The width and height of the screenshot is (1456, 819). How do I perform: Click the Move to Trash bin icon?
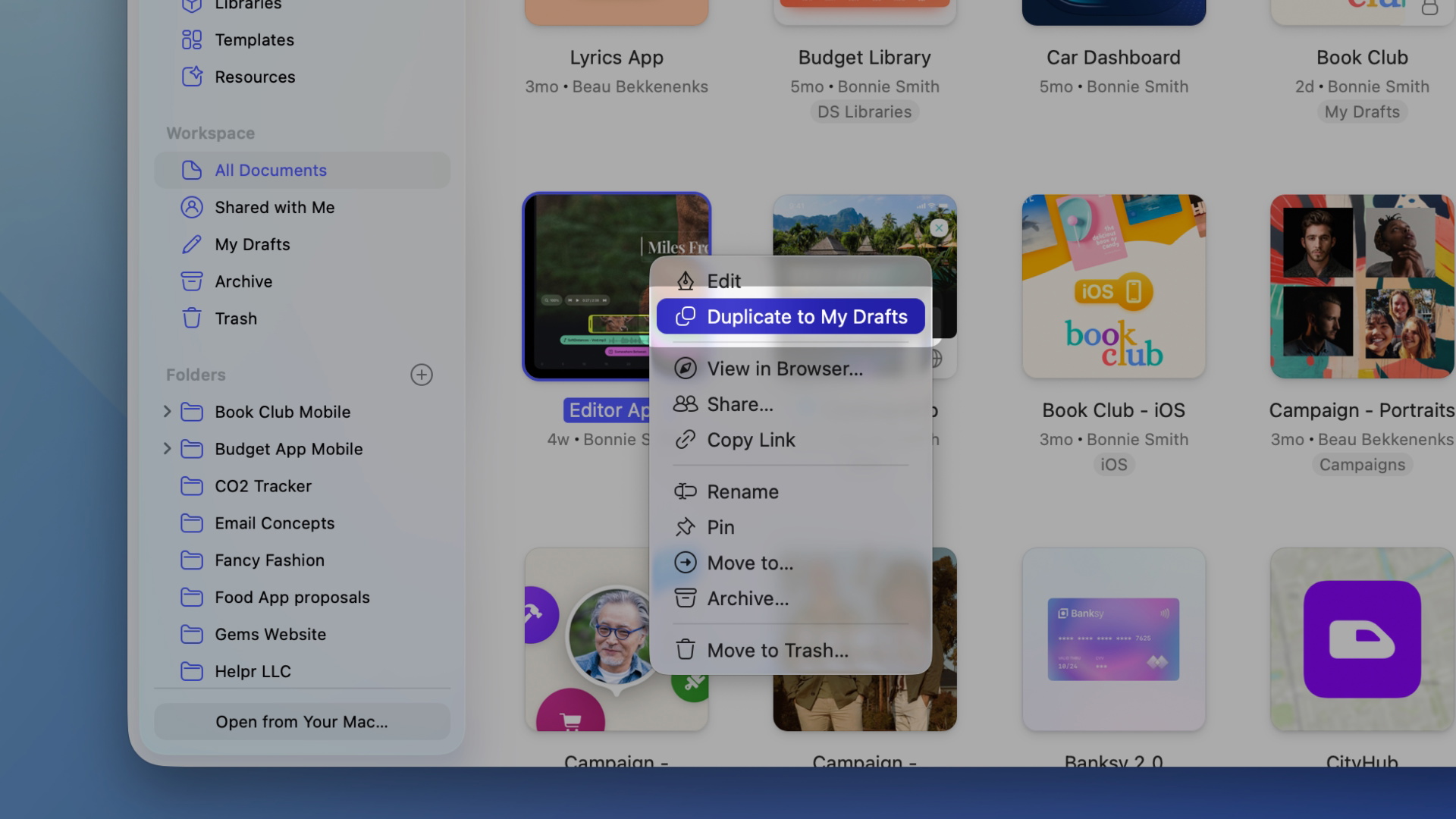[686, 650]
